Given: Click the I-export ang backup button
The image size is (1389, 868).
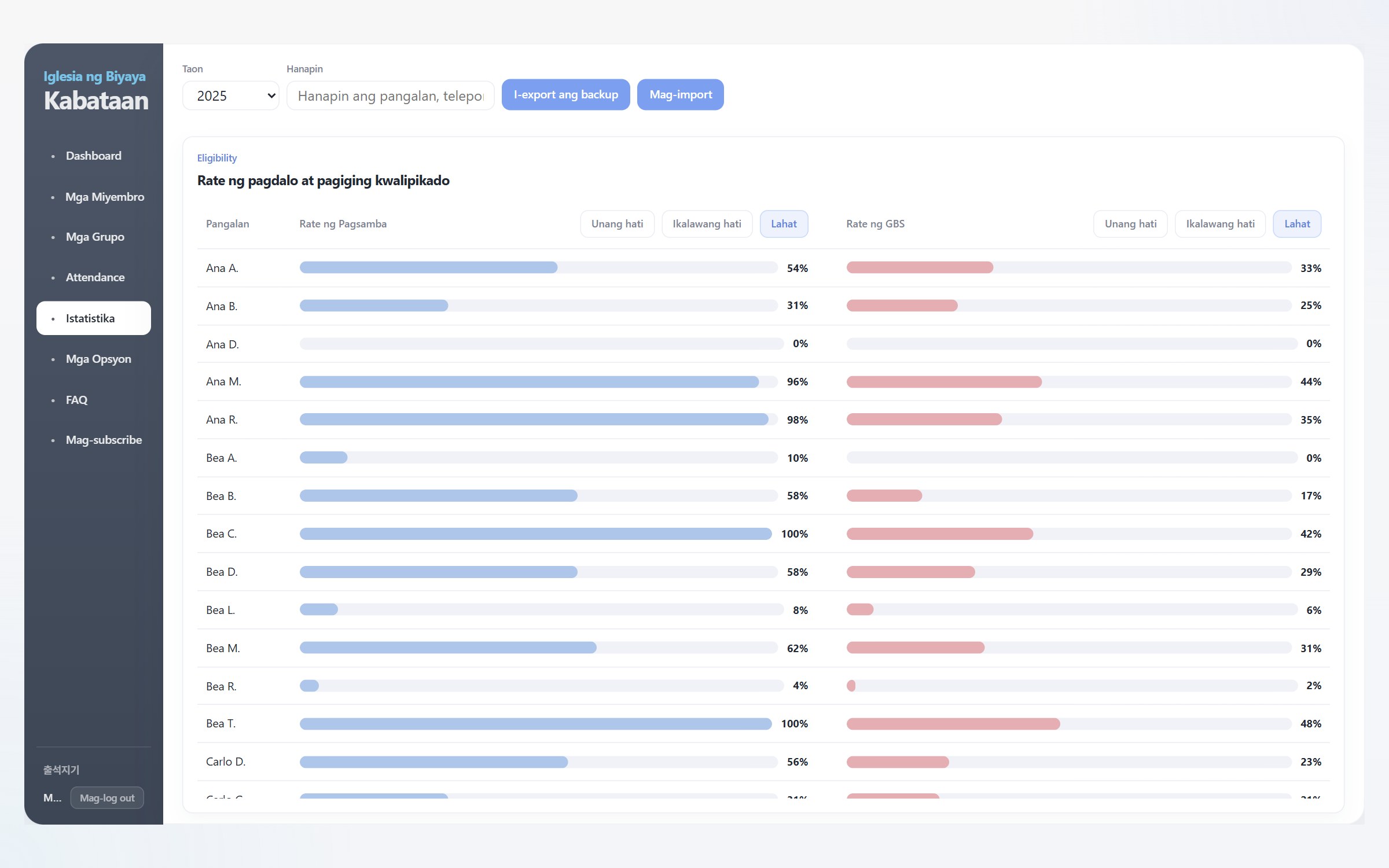Looking at the screenshot, I should coord(565,94).
